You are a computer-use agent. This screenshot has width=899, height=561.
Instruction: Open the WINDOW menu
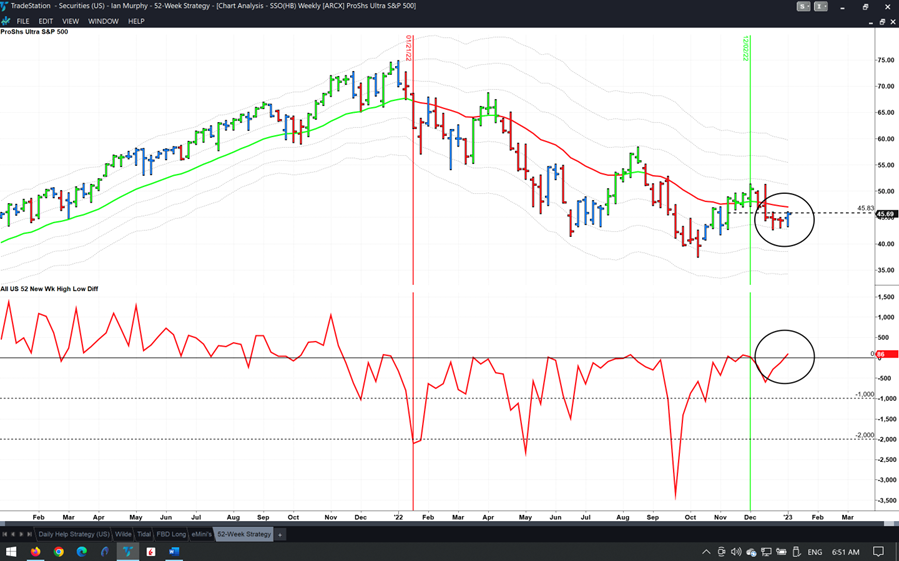(103, 21)
